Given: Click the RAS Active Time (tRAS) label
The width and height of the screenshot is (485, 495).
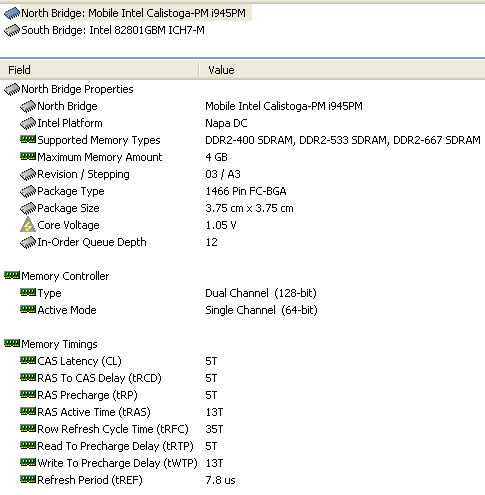Looking at the screenshot, I should (x=94, y=412).
